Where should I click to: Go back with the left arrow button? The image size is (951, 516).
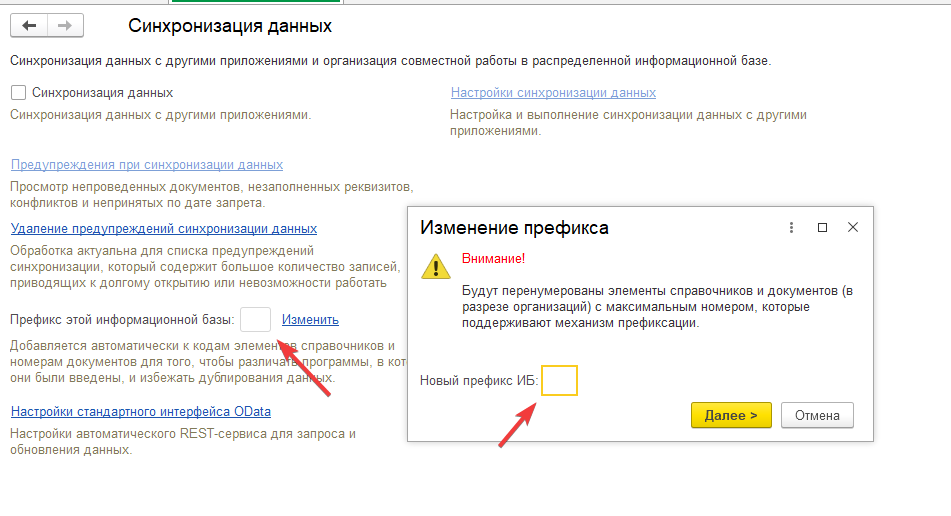click(29, 25)
